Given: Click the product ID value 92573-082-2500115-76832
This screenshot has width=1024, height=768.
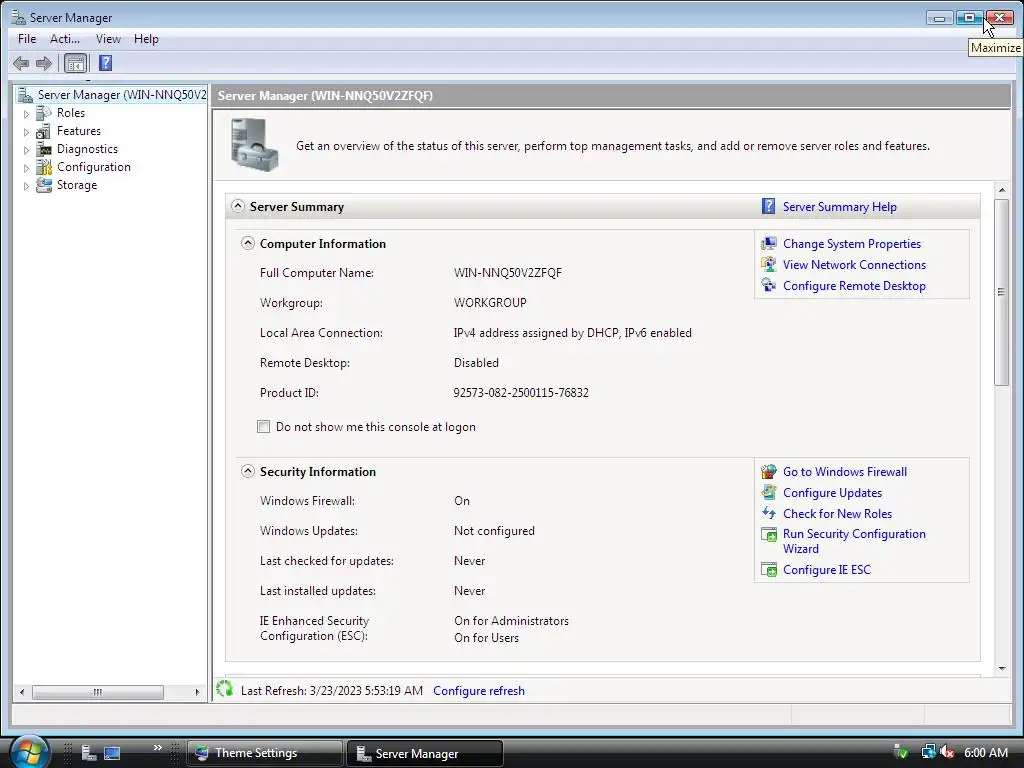Looking at the screenshot, I should click(x=520, y=392).
